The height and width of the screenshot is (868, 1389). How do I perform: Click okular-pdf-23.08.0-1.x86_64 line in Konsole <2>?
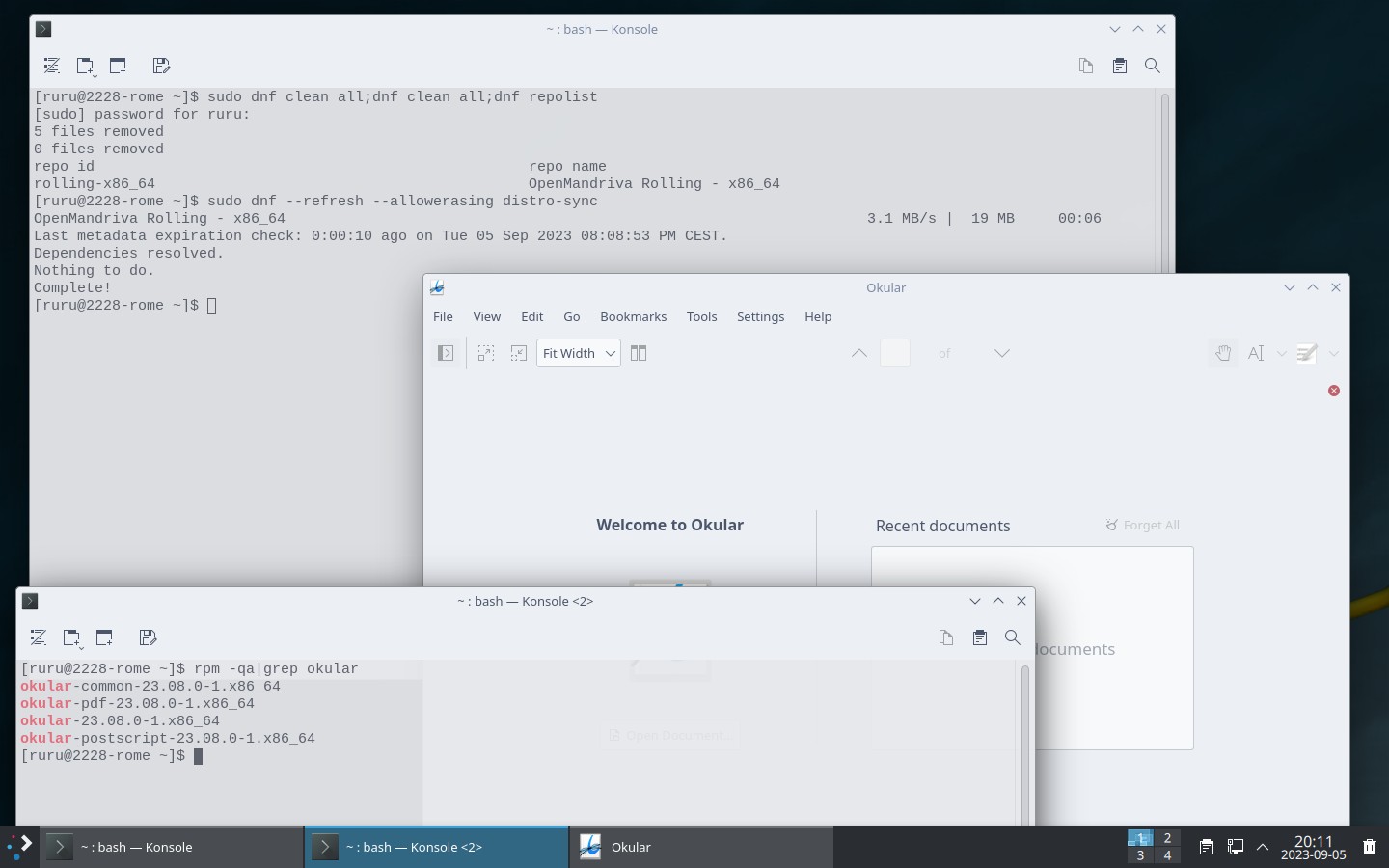(137, 703)
